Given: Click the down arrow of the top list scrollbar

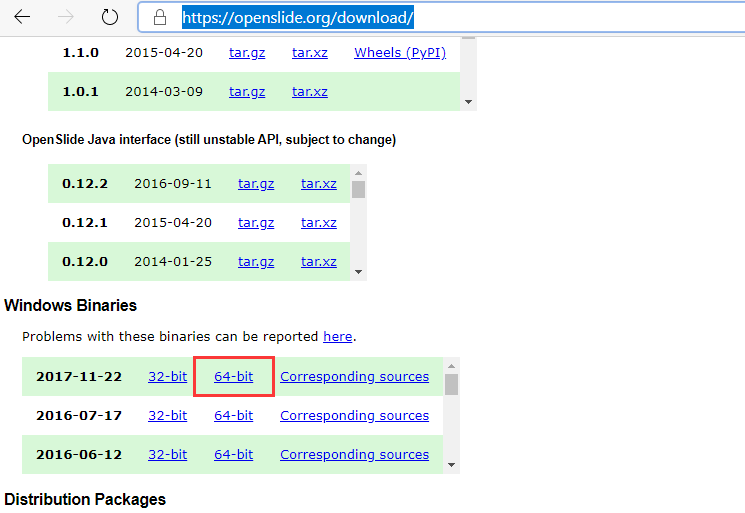Looking at the screenshot, I should point(468,102).
